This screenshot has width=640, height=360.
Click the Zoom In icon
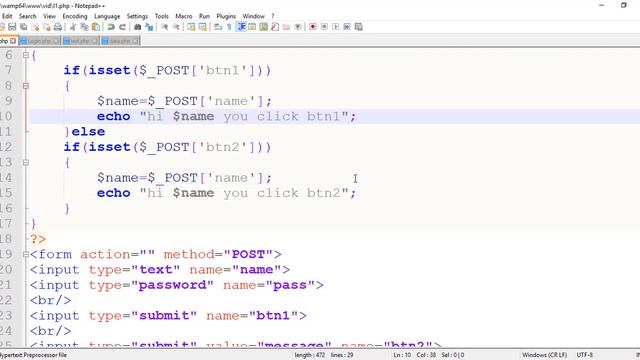pos(164,27)
